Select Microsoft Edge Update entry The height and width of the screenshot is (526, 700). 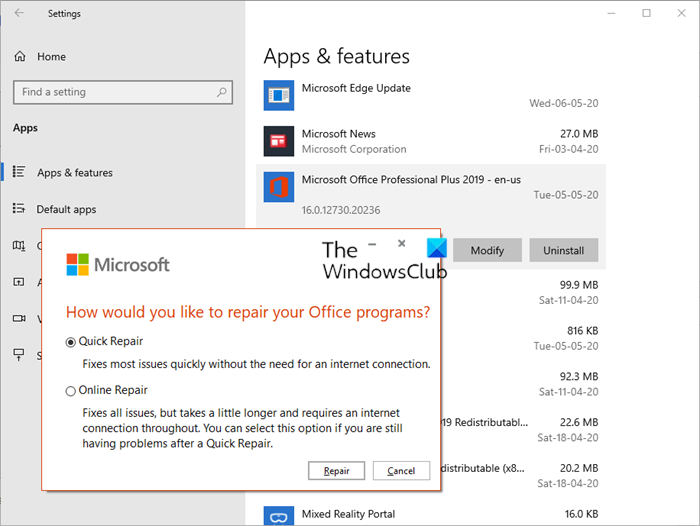[431, 96]
